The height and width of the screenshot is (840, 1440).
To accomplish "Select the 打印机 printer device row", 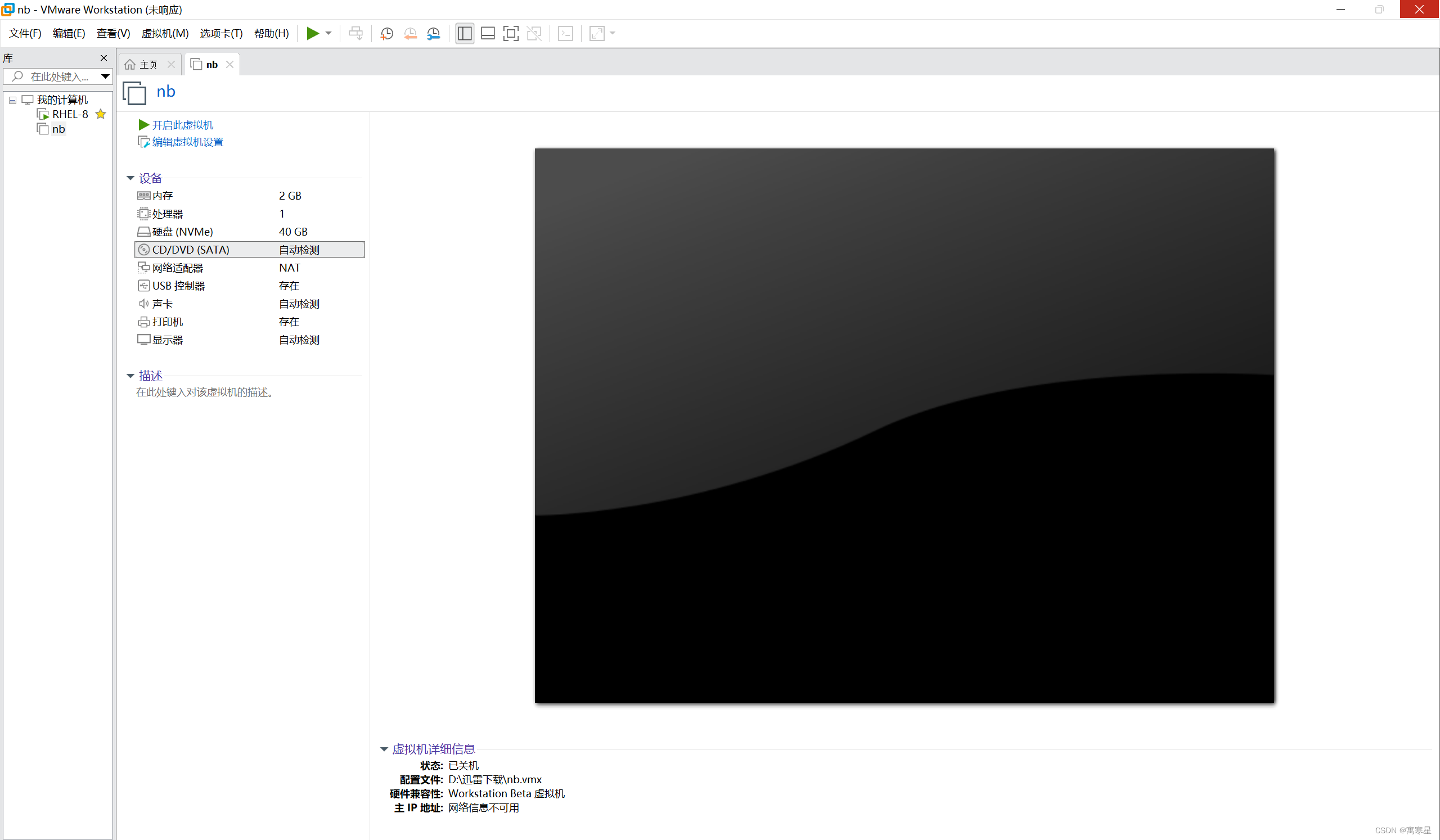I will [249, 322].
